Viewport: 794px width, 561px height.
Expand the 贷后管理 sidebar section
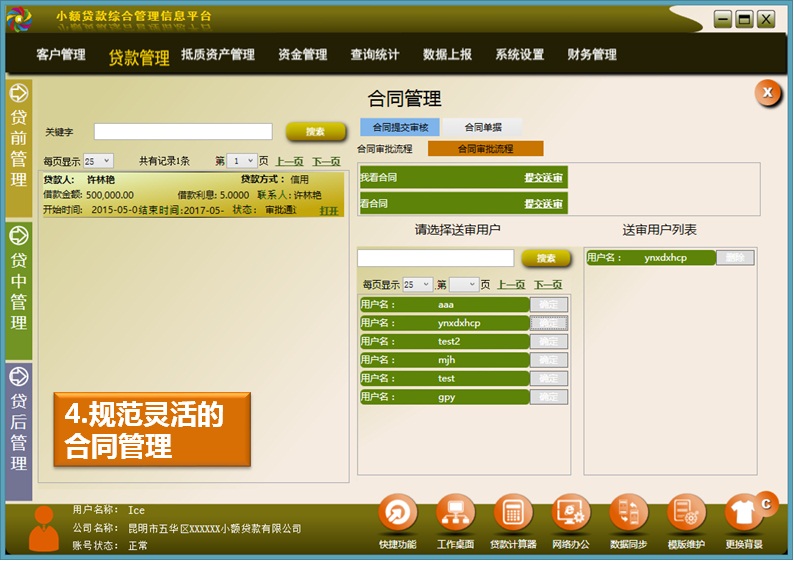coord(19,420)
